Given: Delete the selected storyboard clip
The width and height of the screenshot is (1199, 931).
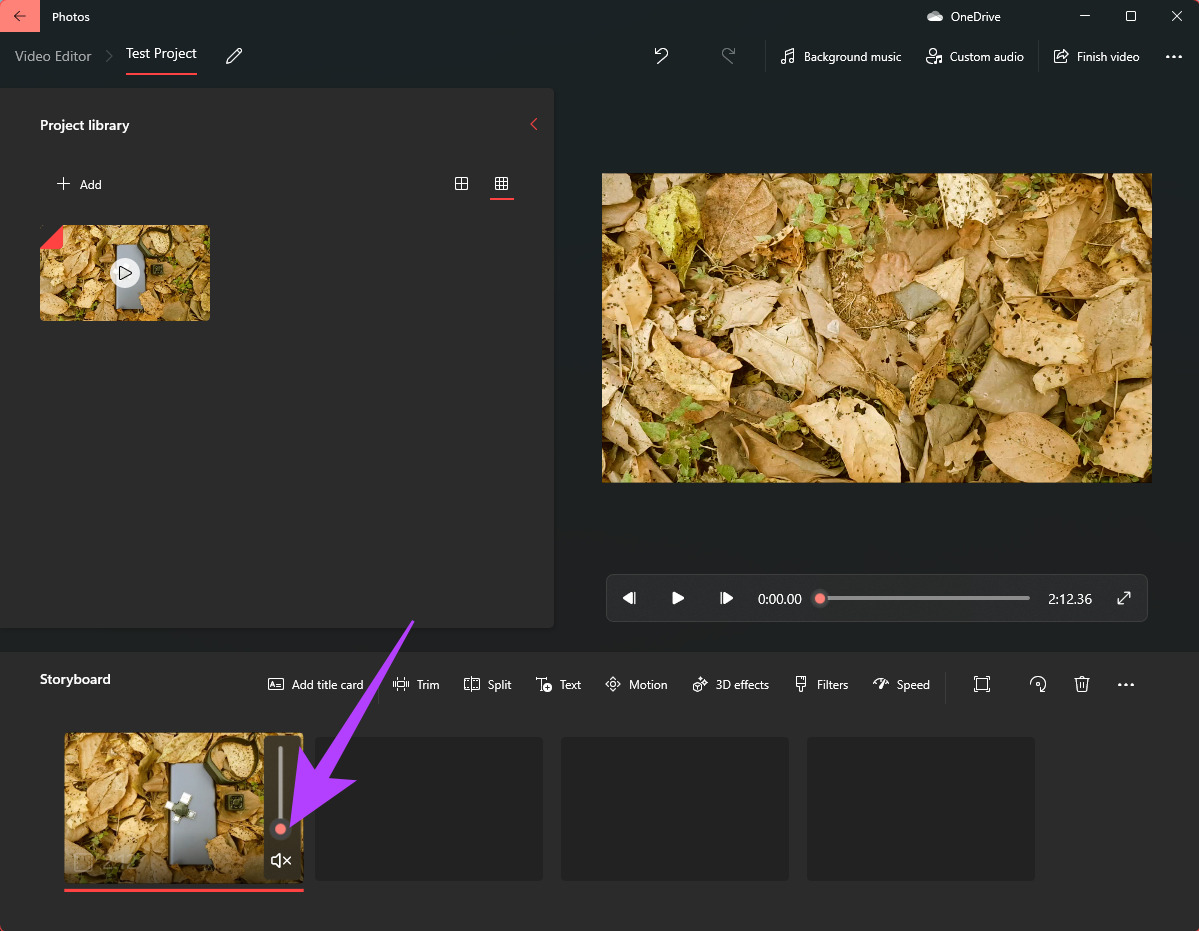Looking at the screenshot, I should click(1081, 685).
